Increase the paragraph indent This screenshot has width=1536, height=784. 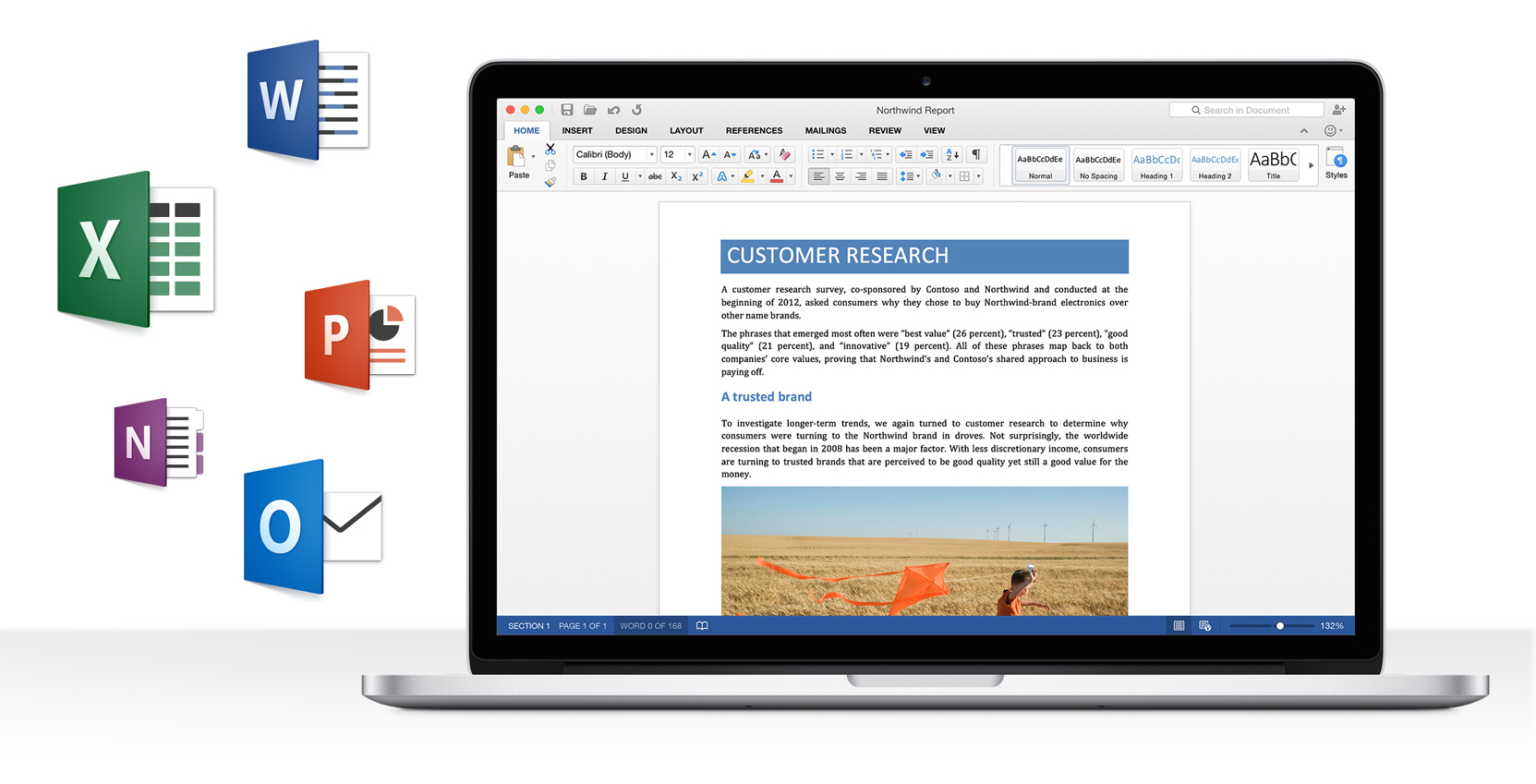pyautogui.click(x=926, y=155)
